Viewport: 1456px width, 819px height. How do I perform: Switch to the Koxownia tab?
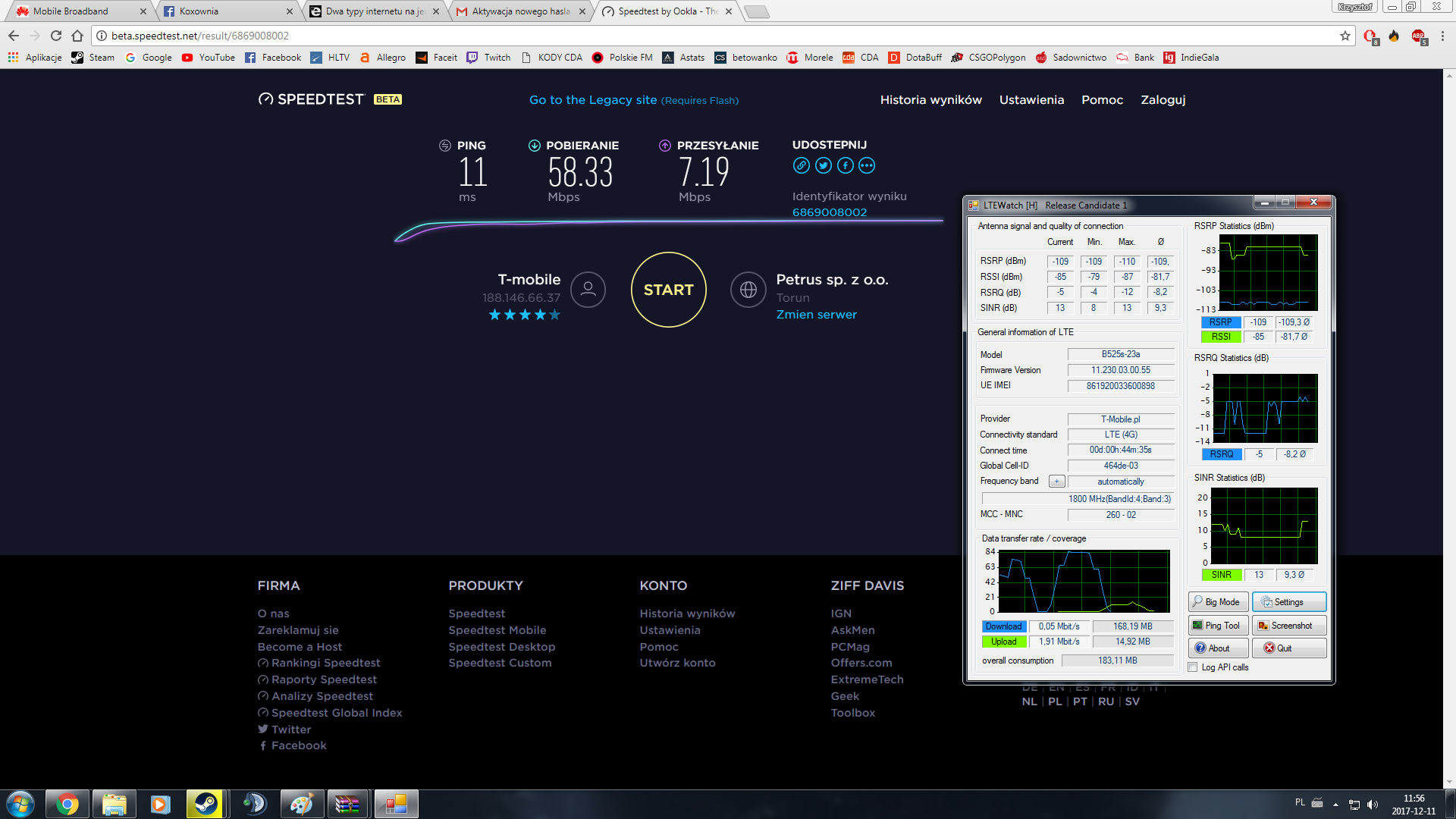coord(225,11)
